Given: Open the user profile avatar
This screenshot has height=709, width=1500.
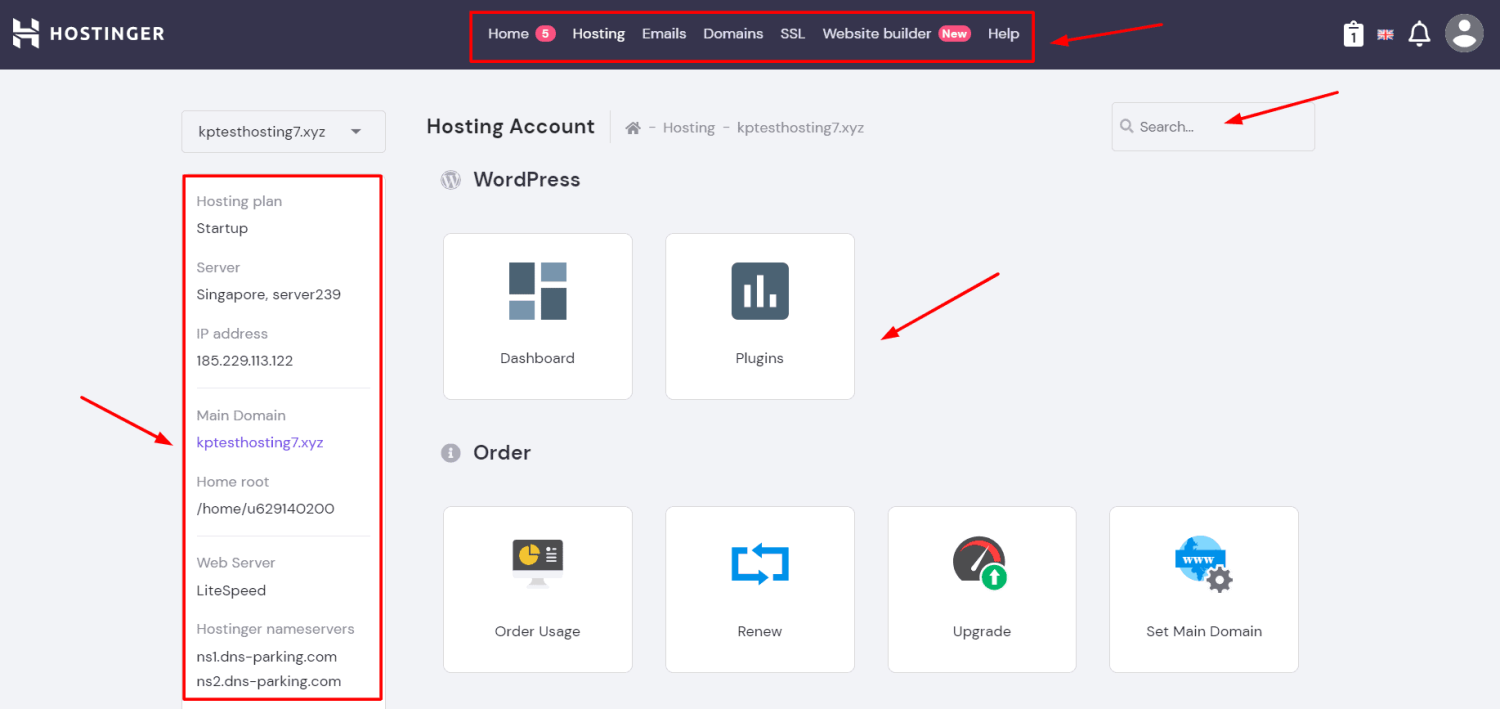Looking at the screenshot, I should pos(1464,33).
